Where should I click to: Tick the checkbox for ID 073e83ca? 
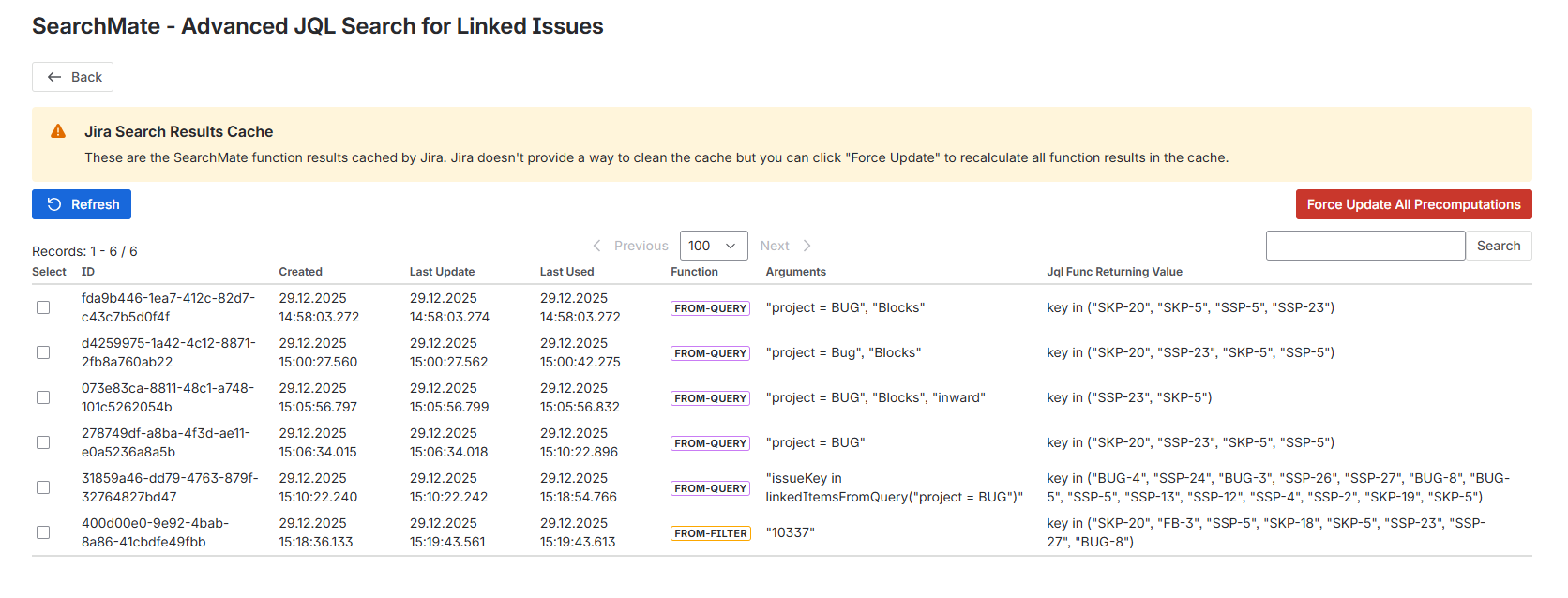(43, 397)
